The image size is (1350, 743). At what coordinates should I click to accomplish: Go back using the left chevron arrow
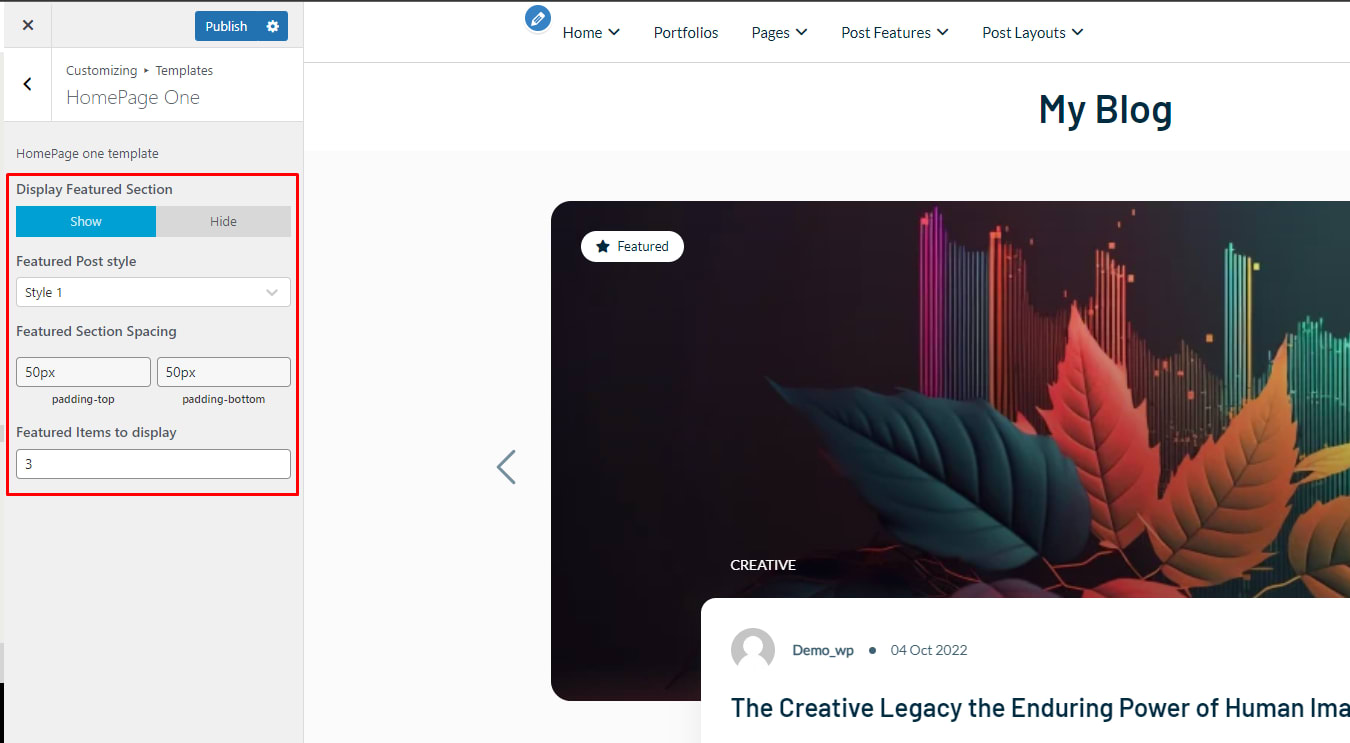point(27,85)
